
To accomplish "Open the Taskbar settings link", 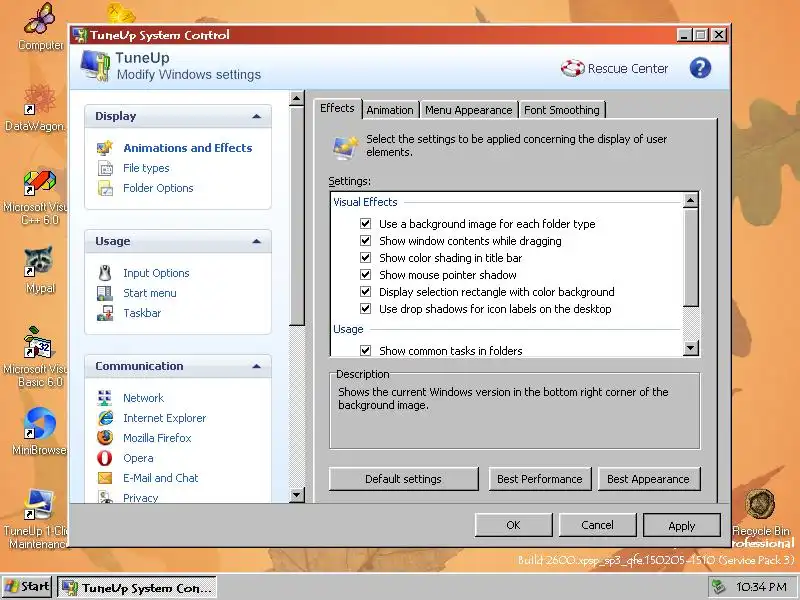I will pyautogui.click(x=142, y=313).
